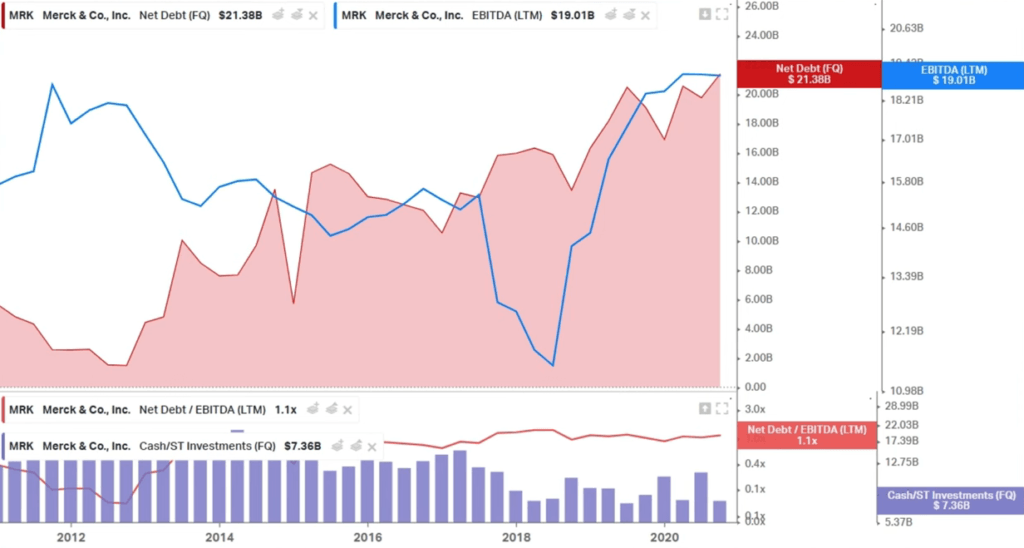Viewport: 1024px width, 548px height.
Task: Expand the top chart pane to fullscreen
Action: pyautogui.click(x=722, y=14)
